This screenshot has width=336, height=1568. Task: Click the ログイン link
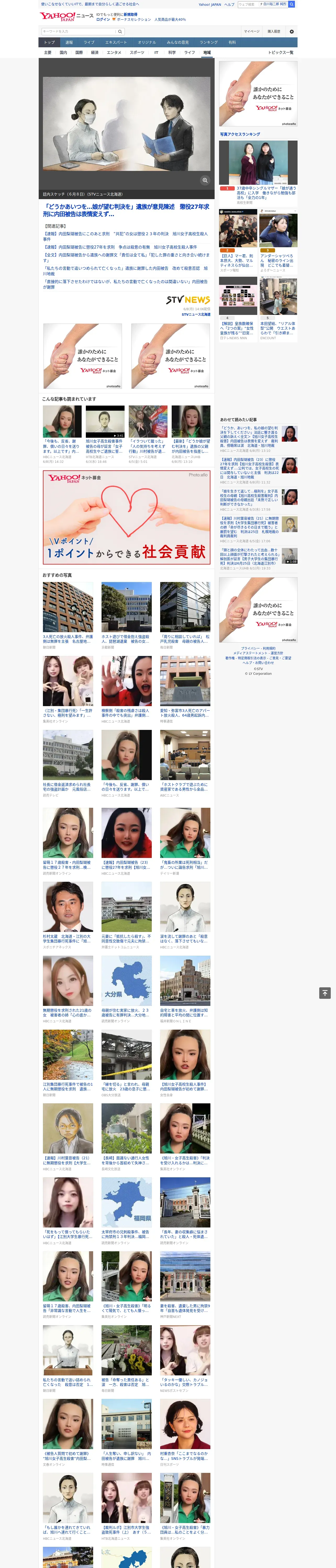(103, 20)
